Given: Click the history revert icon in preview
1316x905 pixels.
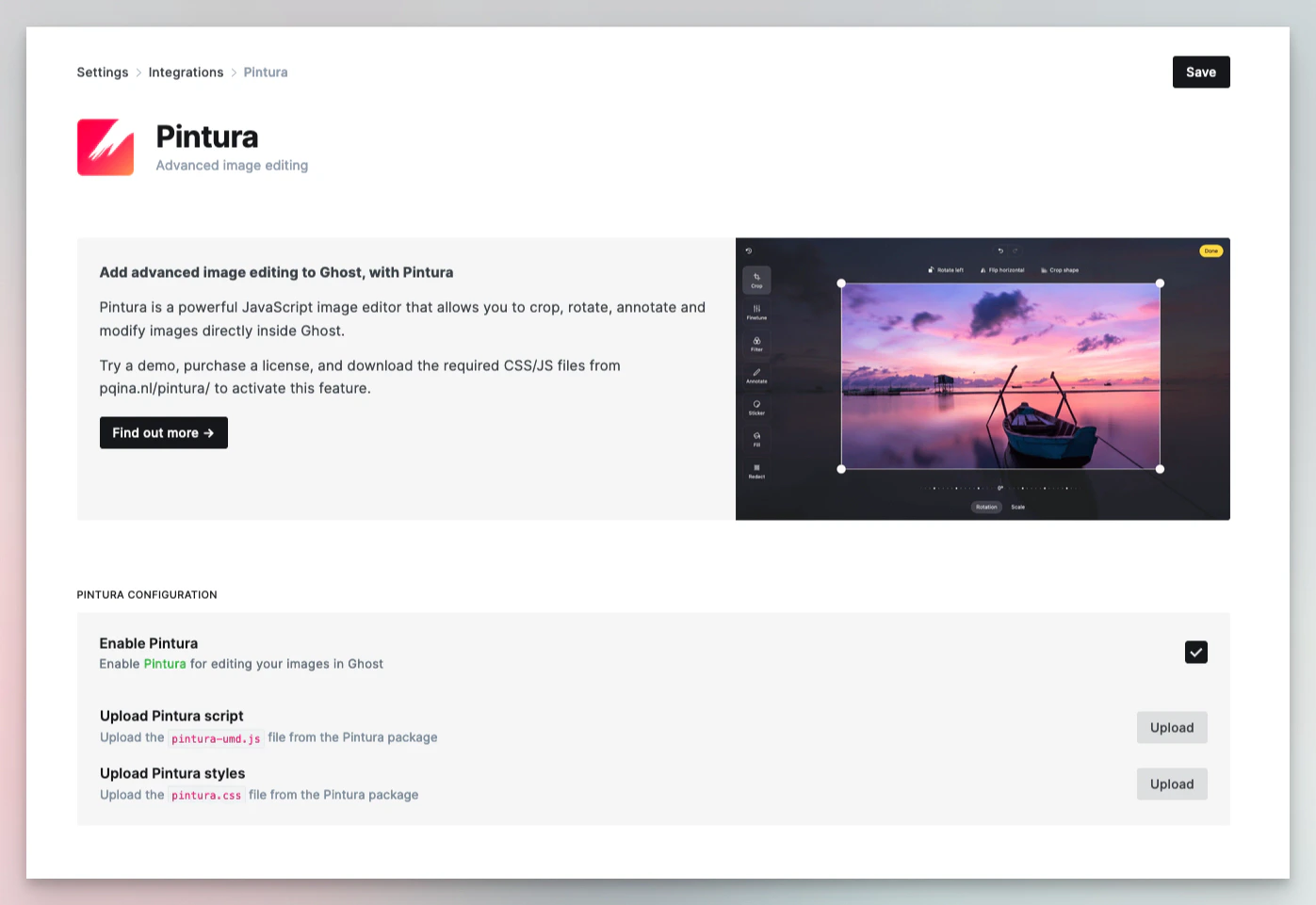Looking at the screenshot, I should pos(749,250).
